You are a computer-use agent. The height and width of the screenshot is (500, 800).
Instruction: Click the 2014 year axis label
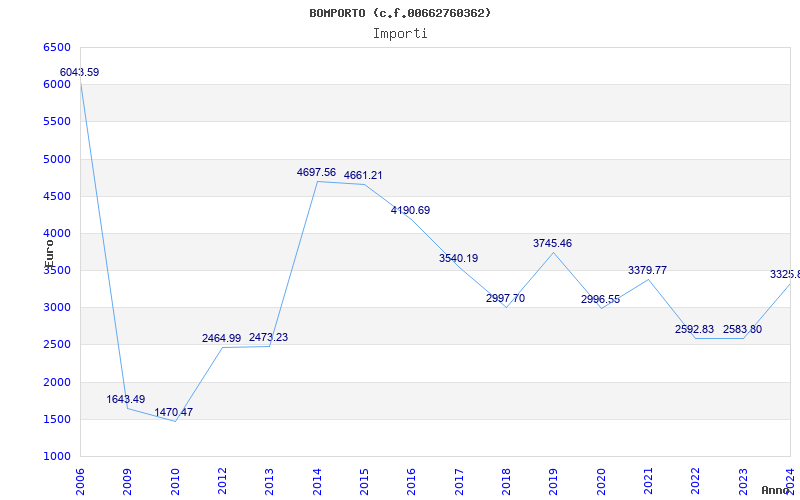click(317, 477)
